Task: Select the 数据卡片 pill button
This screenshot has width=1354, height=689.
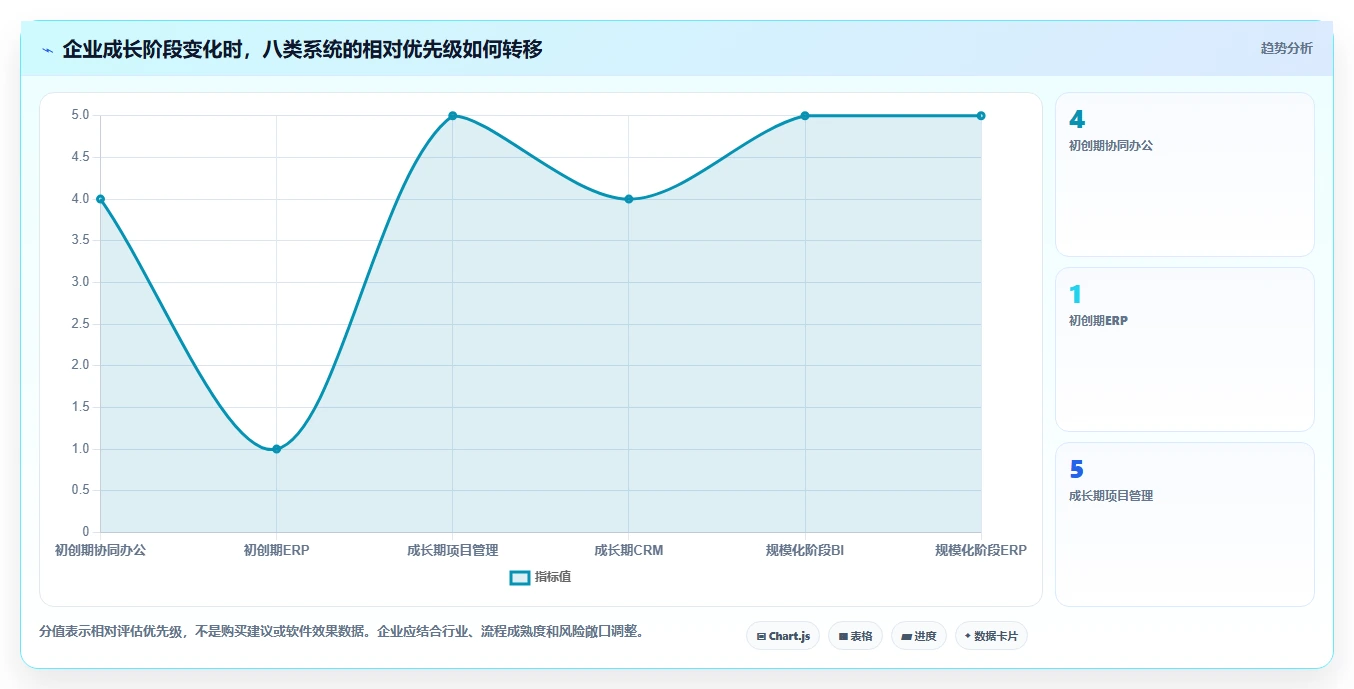Action: point(991,636)
